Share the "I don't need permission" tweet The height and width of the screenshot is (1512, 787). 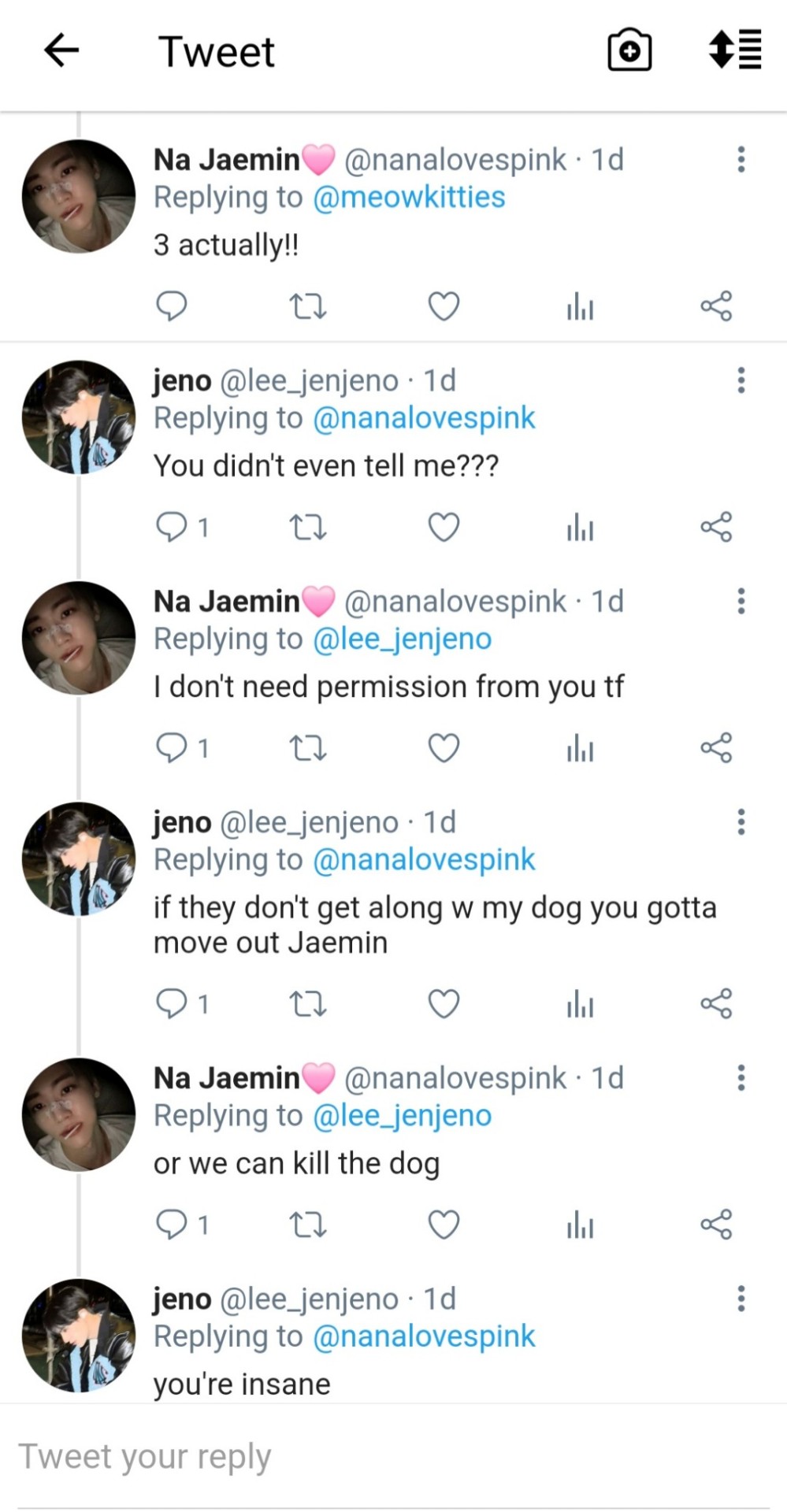click(x=716, y=747)
